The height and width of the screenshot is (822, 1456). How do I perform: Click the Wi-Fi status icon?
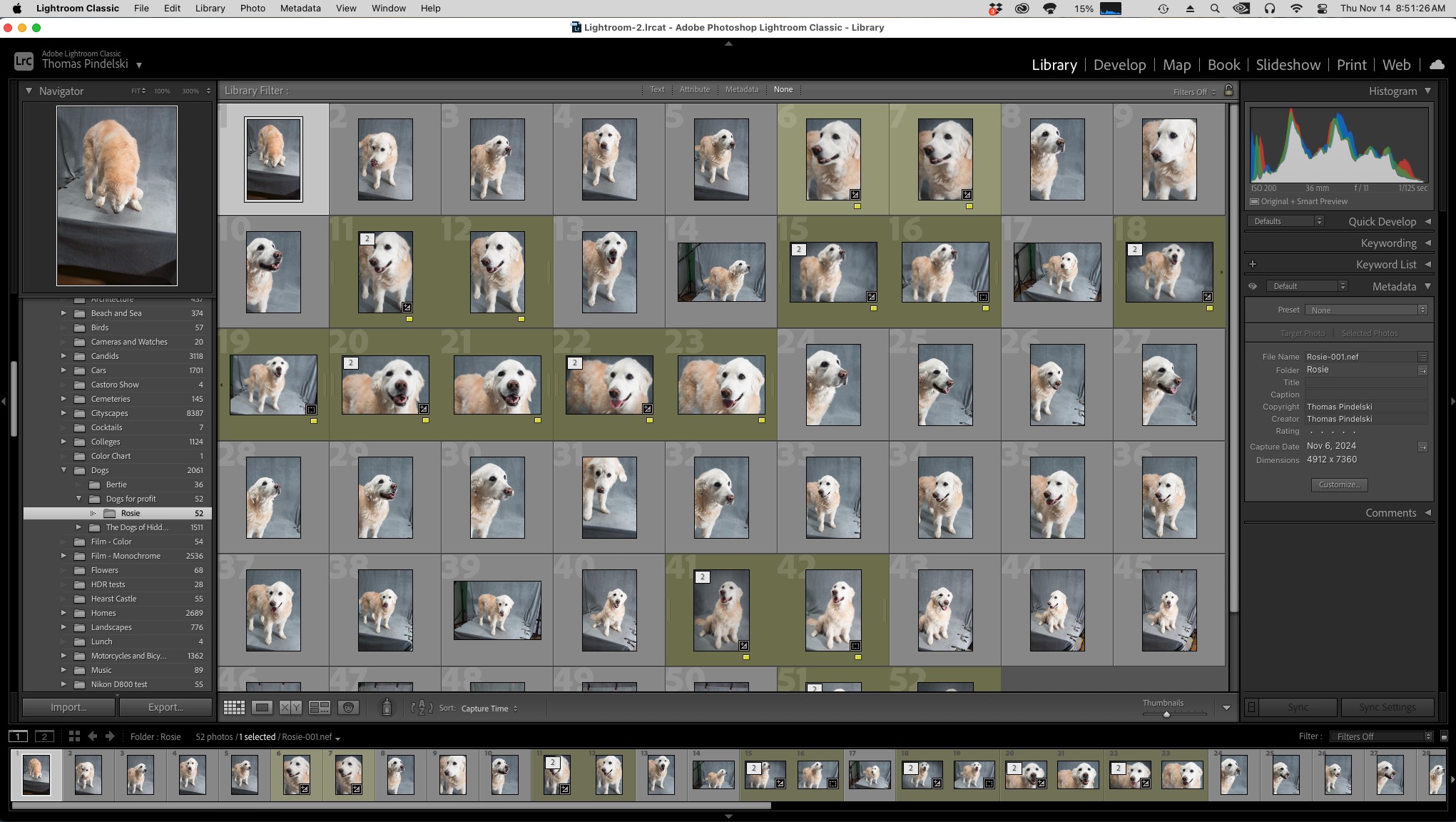(1296, 9)
